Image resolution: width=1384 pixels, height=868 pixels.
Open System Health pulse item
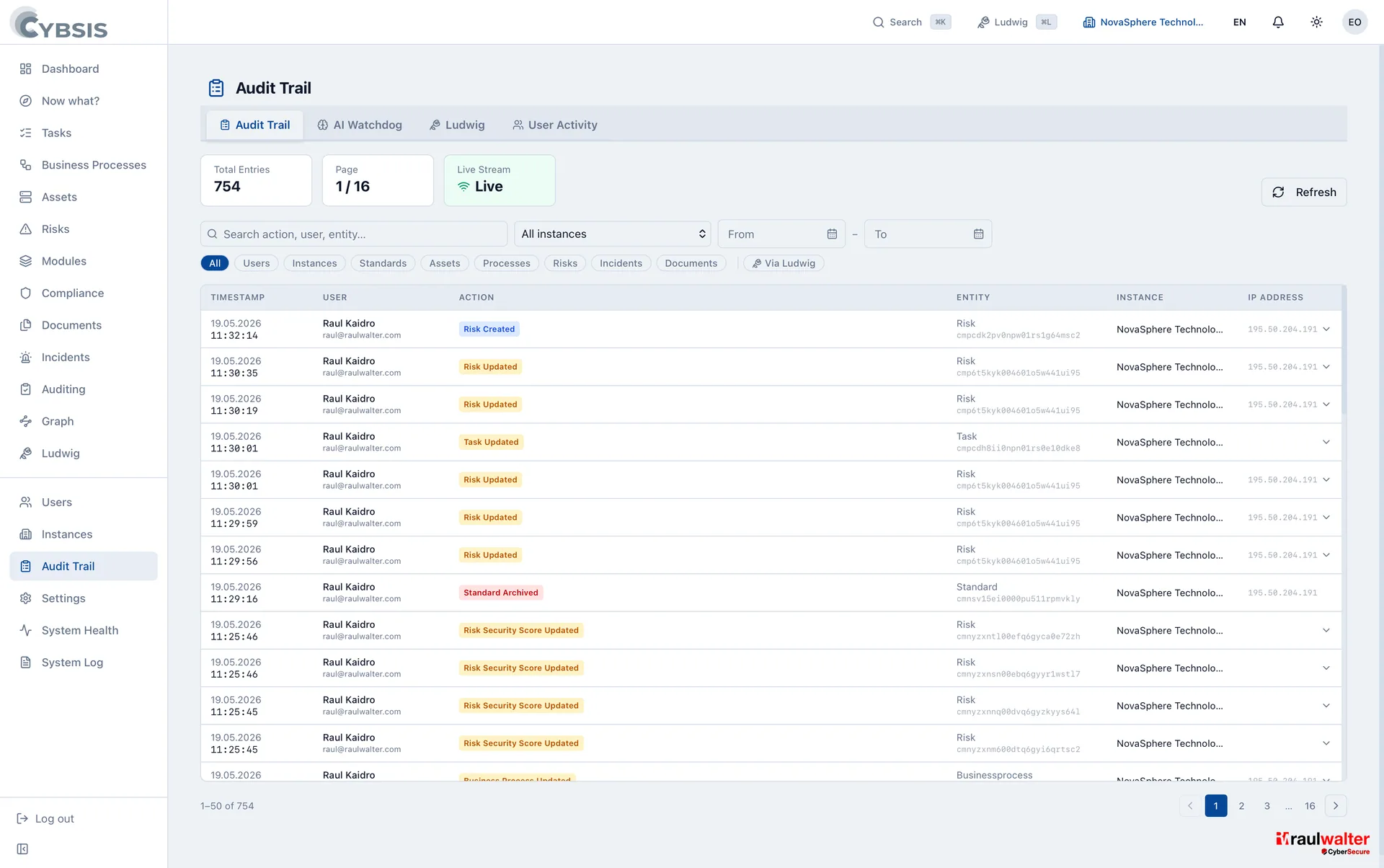pos(84,631)
